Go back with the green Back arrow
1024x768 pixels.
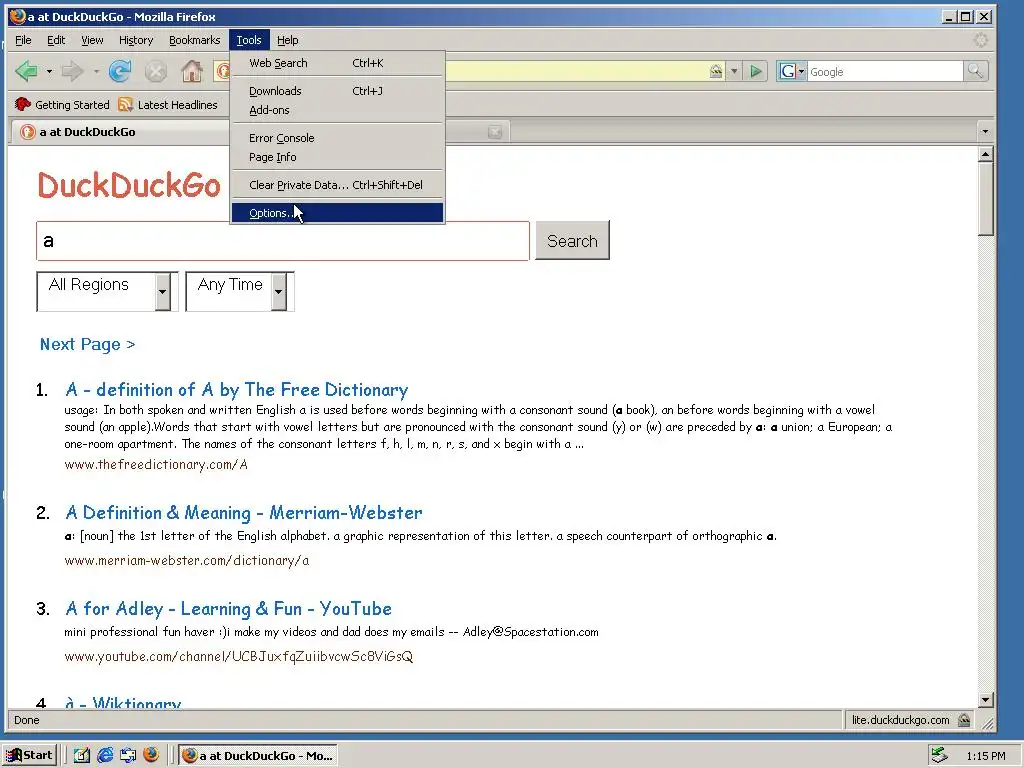pos(27,71)
